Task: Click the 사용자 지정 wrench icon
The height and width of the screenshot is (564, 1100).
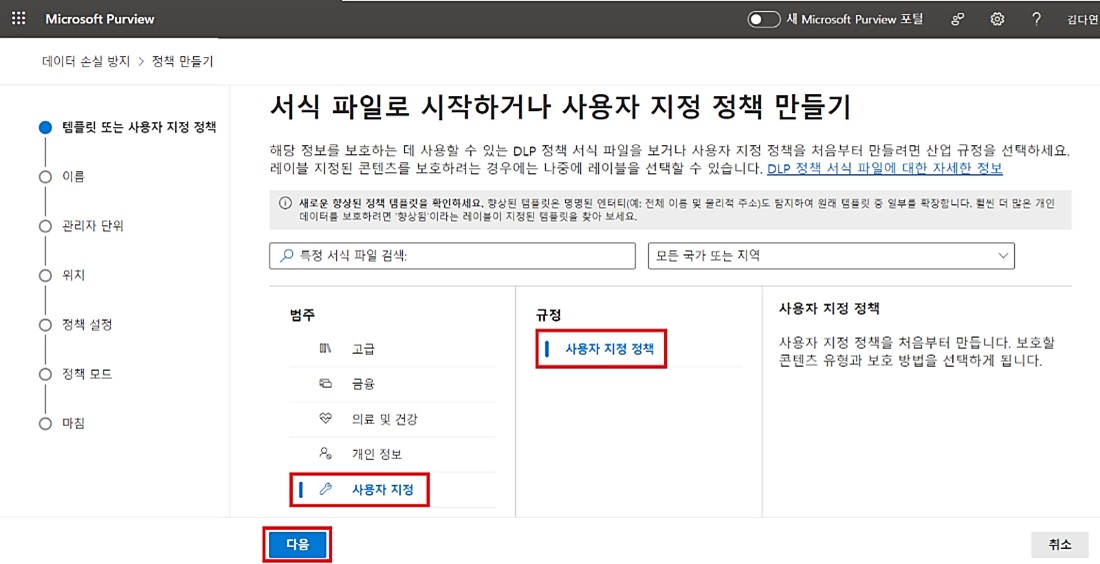Action: pos(325,490)
